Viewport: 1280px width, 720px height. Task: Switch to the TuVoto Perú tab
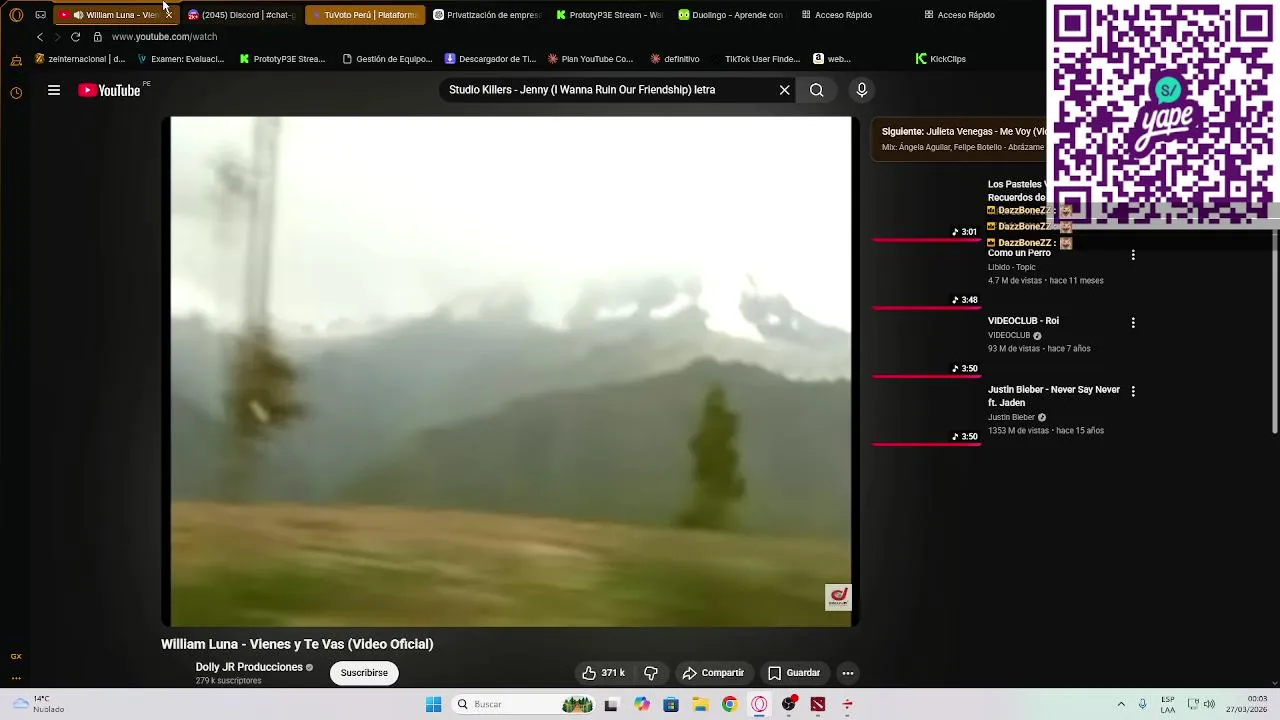click(365, 15)
